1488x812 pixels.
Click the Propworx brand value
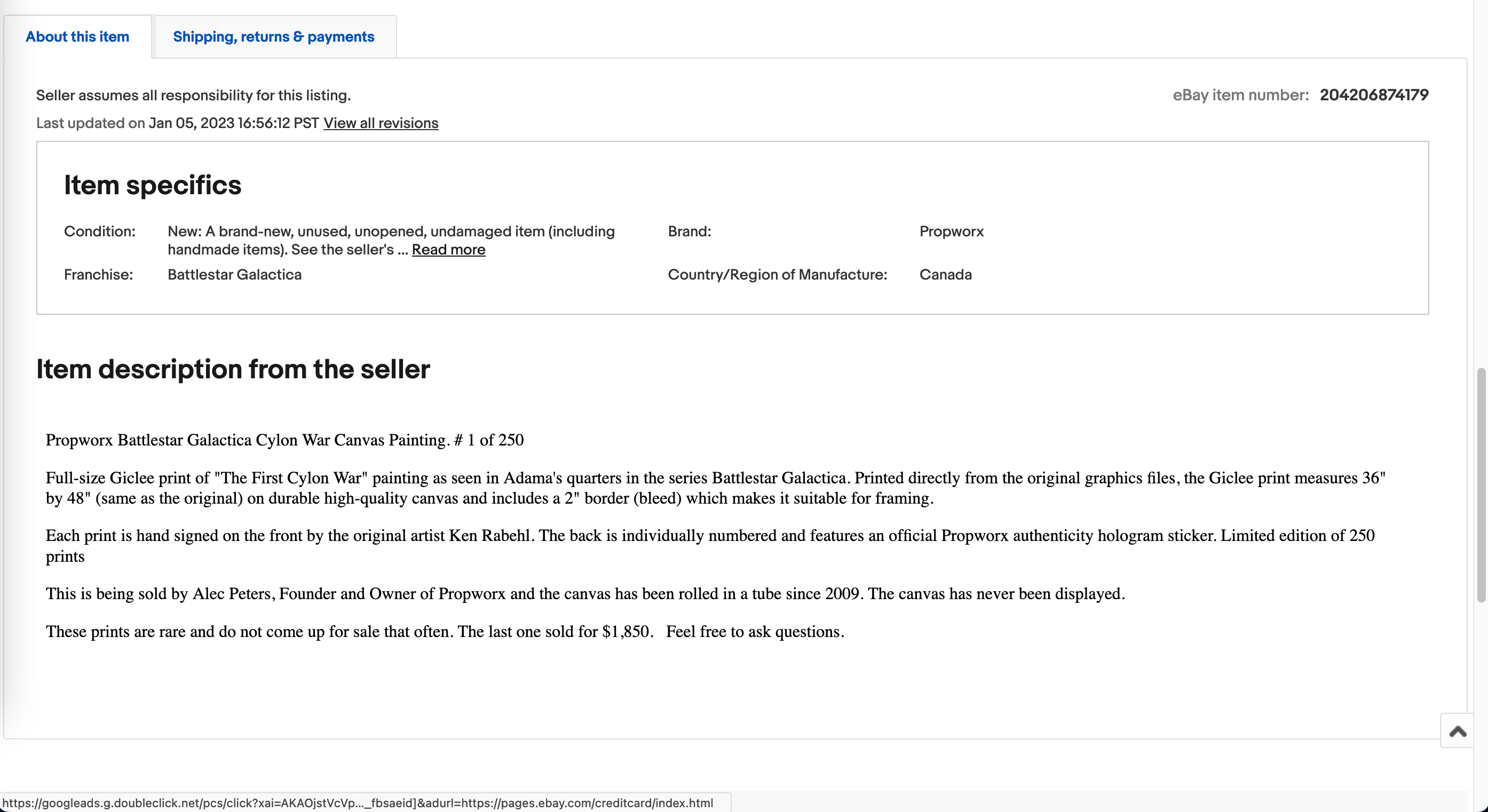[x=951, y=232]
